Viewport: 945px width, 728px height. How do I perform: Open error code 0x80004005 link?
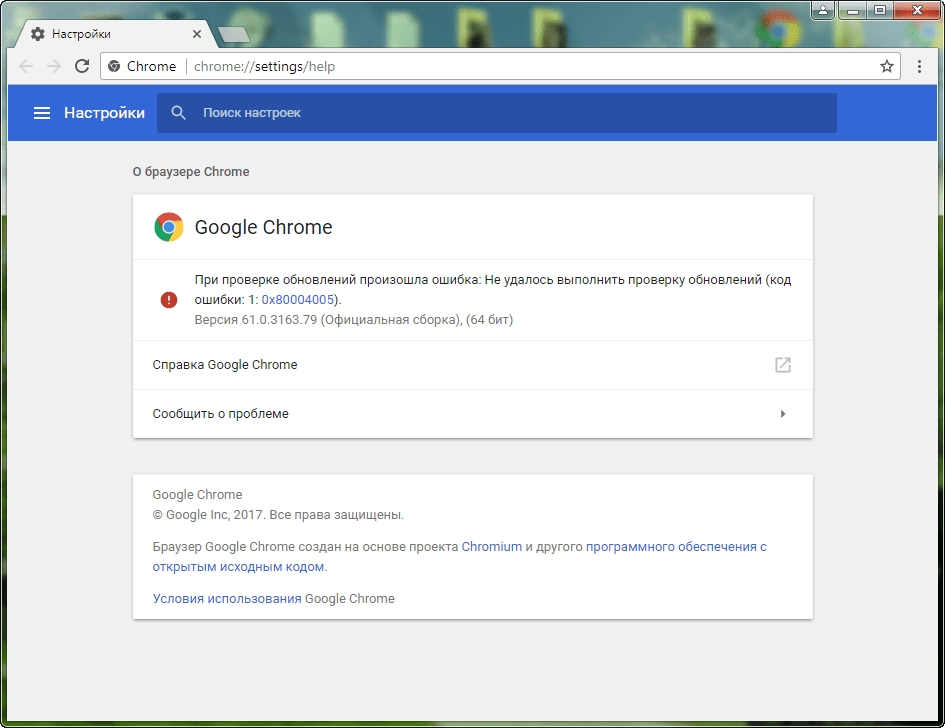298,300
